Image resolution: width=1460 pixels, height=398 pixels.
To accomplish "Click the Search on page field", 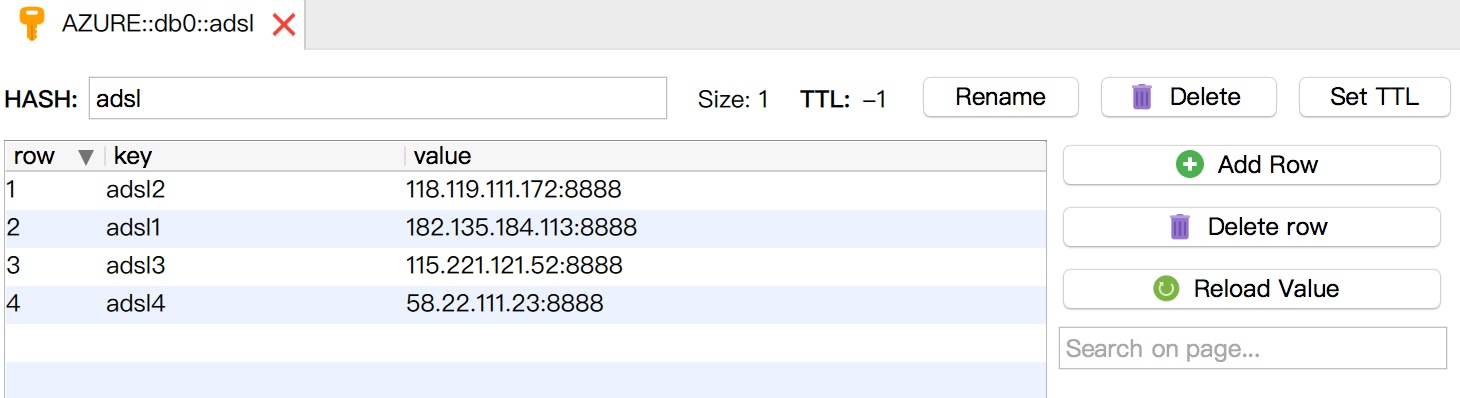I will [x=1253, y=348].
